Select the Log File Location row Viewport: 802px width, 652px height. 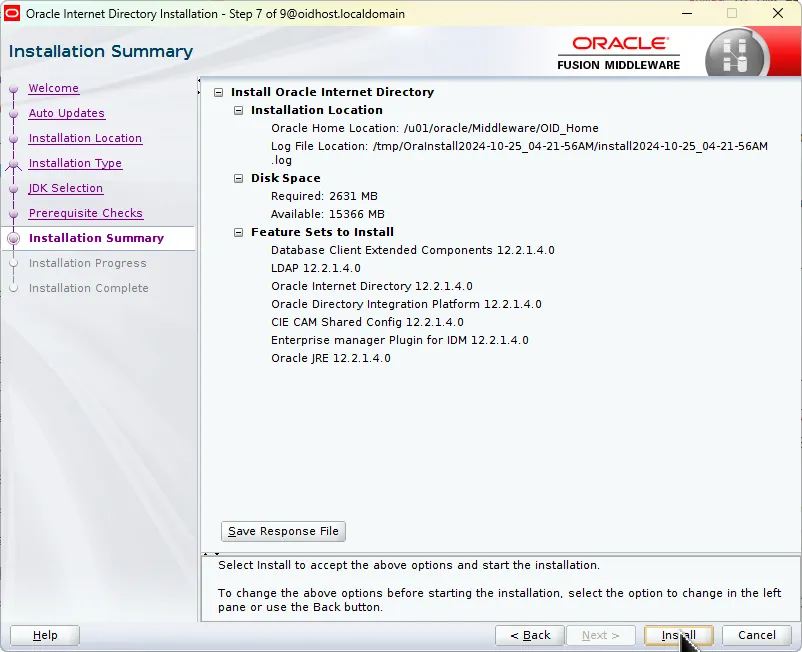[x=519, y=153]
